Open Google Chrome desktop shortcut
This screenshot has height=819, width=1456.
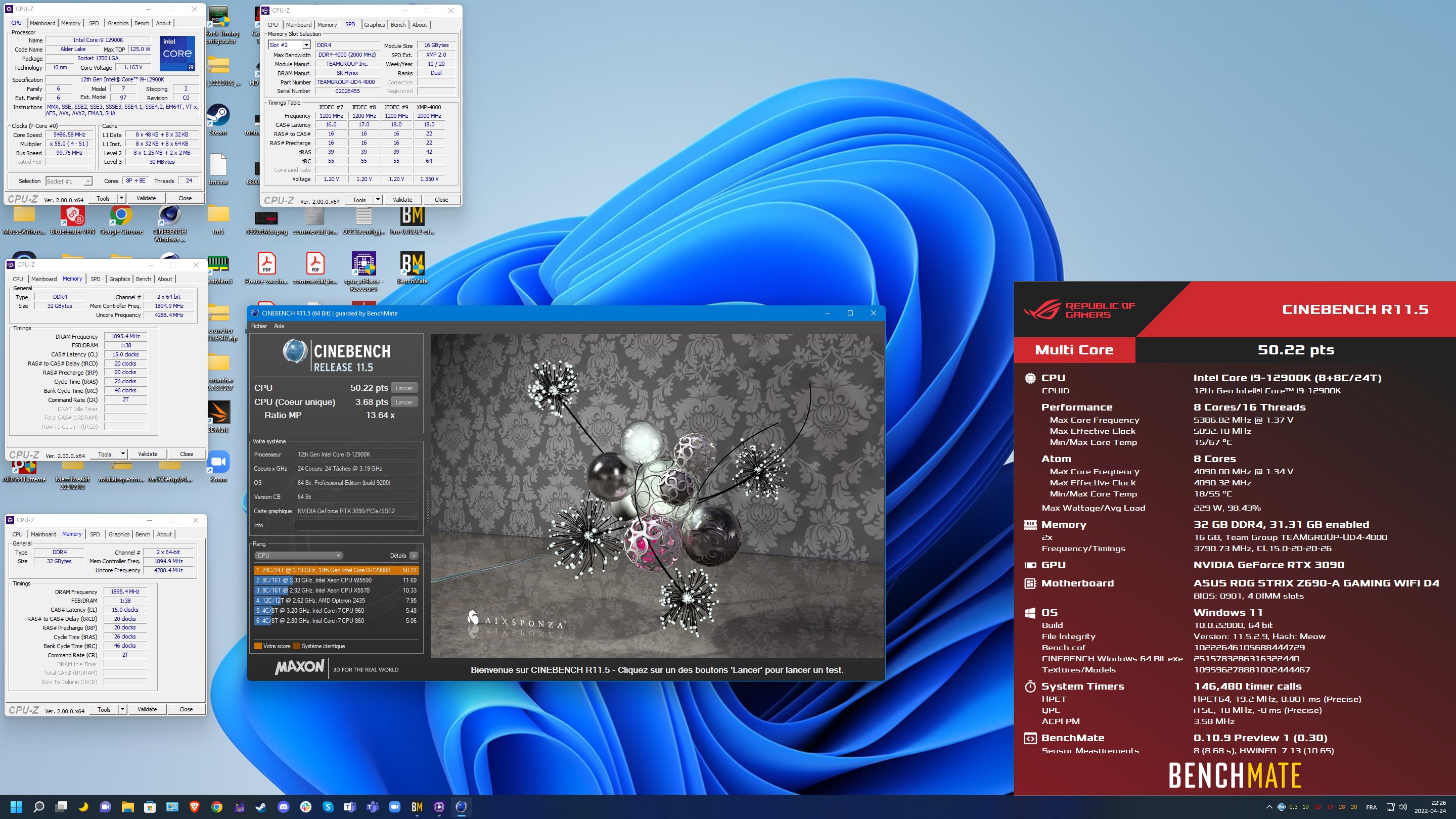point(121,220)
